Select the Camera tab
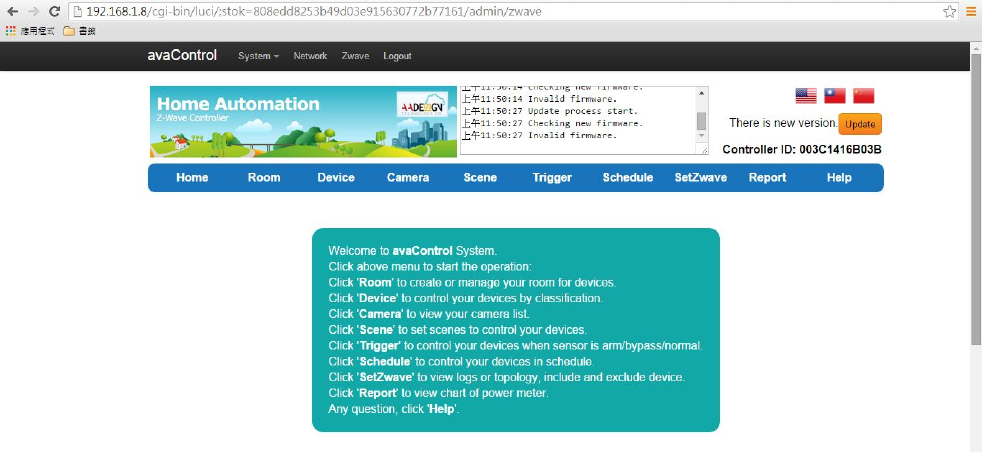Screen dimensions: 982x452 point(408,178)
